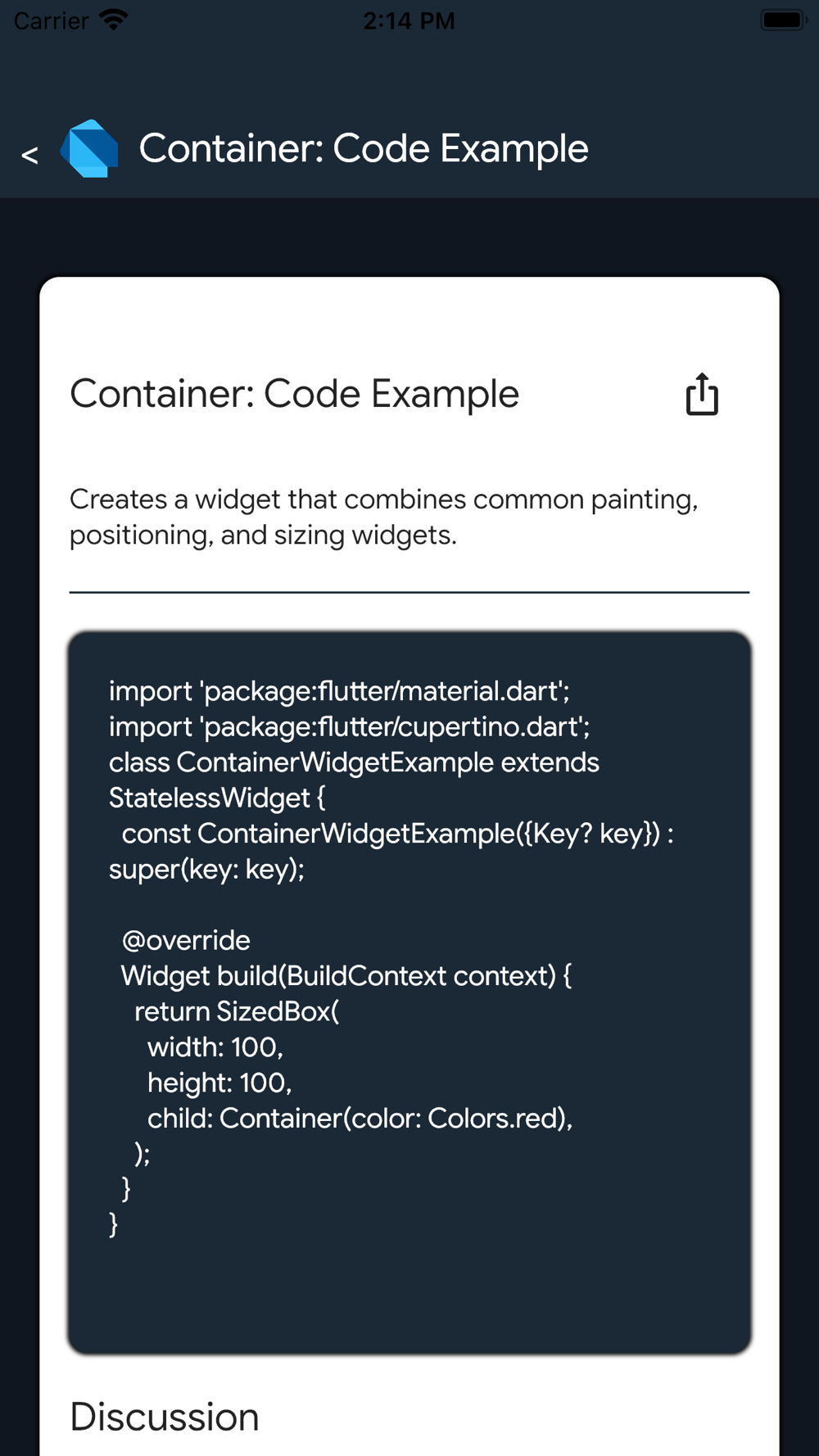Click the Dart logo icon
The height and width of the screenshot is (1456, 819).
click(89, 149)
